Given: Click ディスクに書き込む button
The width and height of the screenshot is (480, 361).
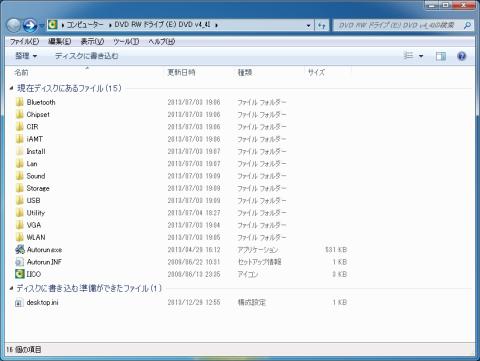Looking at the screenshot, I should click(x=86, y=56).
